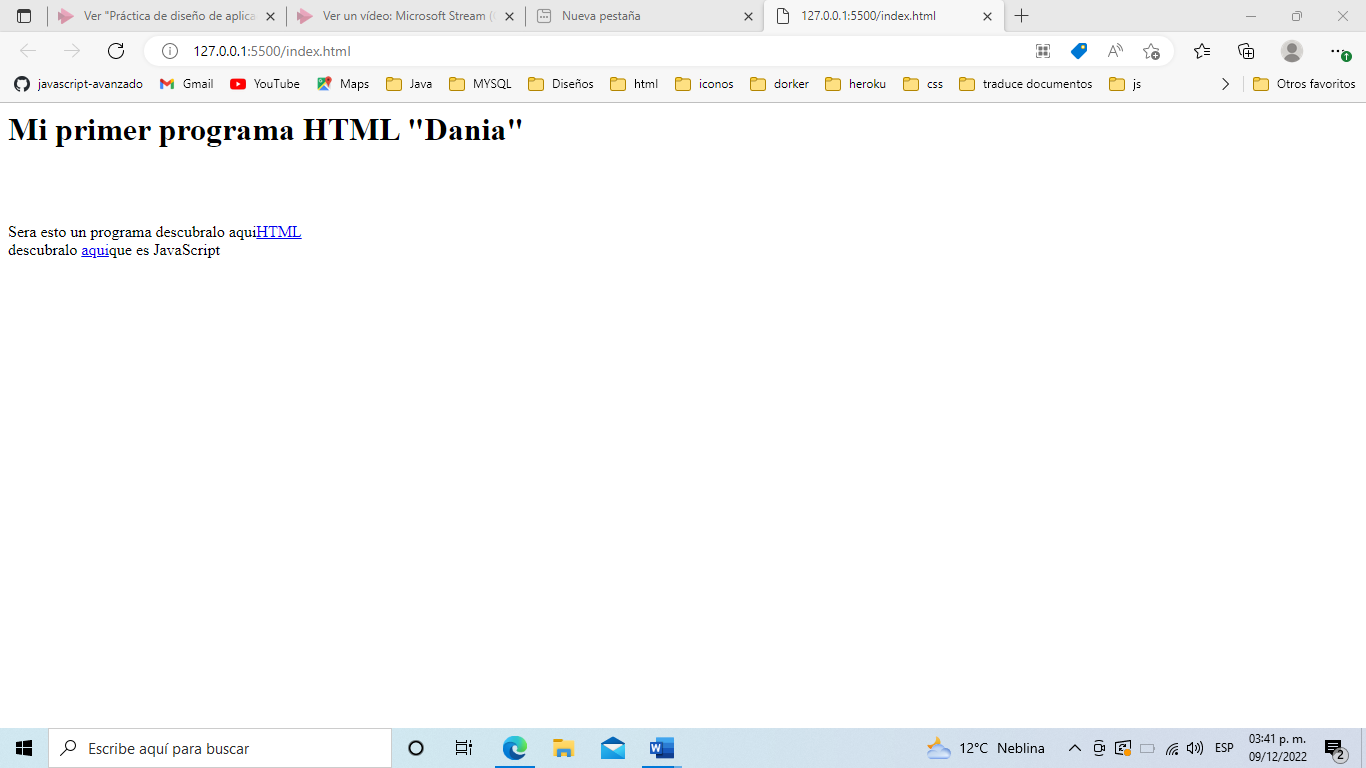Start Read aloud from address bar
Viewport: 1366px width, 768px height.
click(1115, 51)
